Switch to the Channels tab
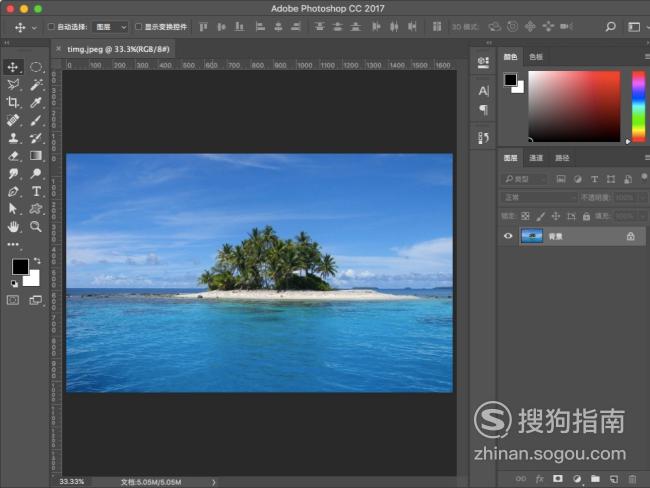Screen dimensions: 650x488 pos(536,158)
